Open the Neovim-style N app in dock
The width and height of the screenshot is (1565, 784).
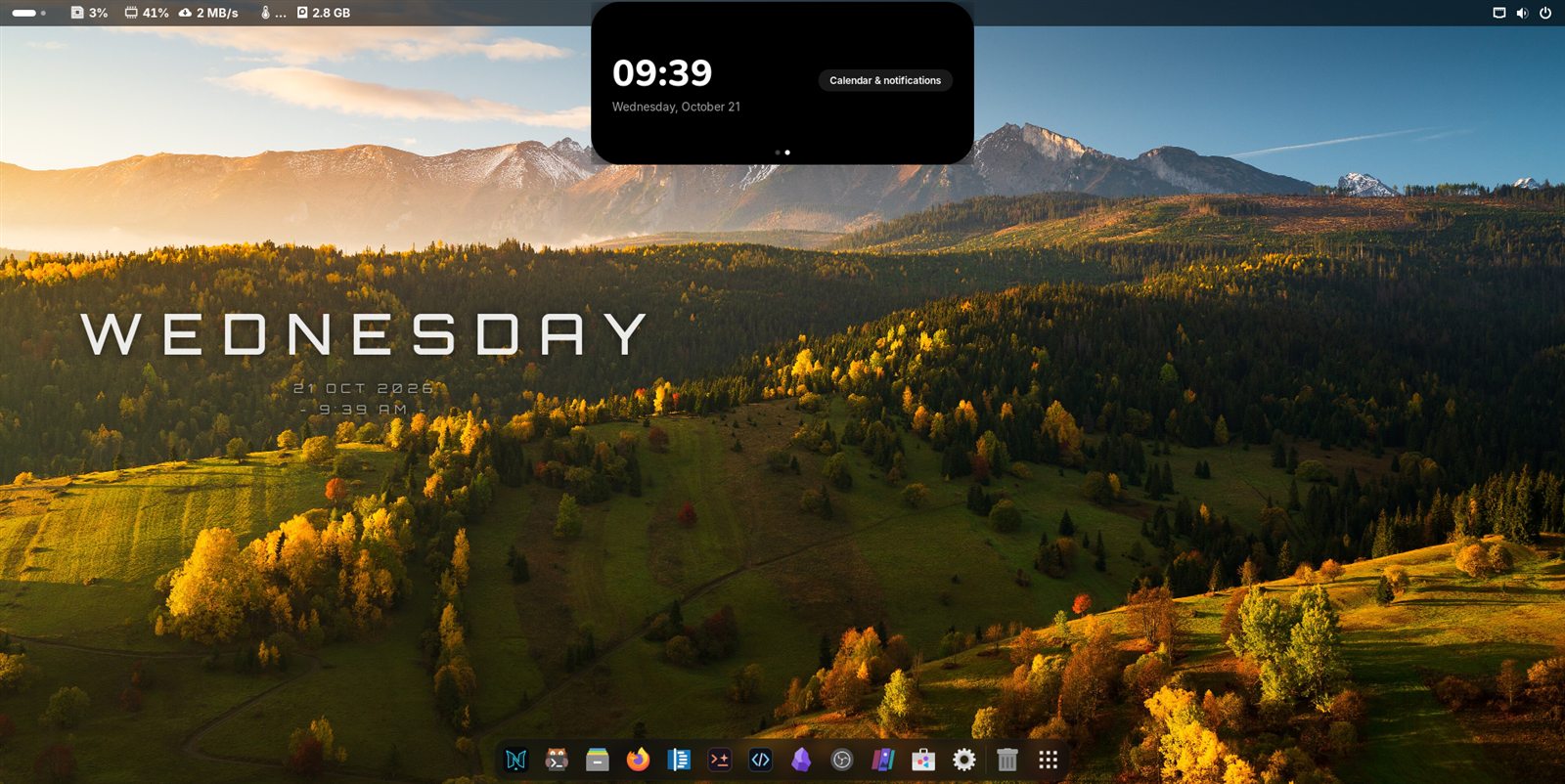[515, 760]
